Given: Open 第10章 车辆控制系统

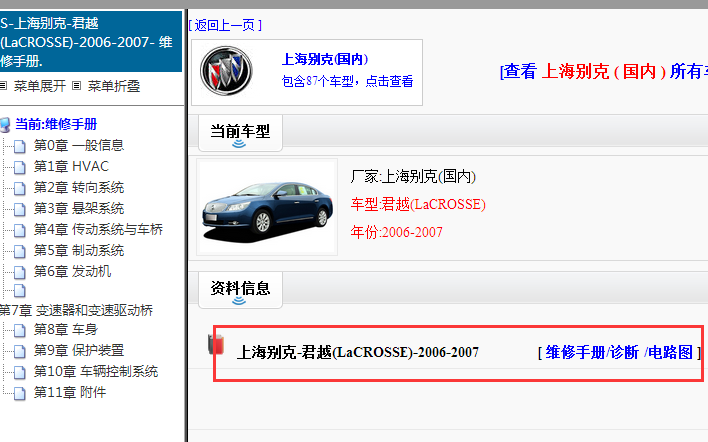Looking at the screenshot, I should point(96,372).
